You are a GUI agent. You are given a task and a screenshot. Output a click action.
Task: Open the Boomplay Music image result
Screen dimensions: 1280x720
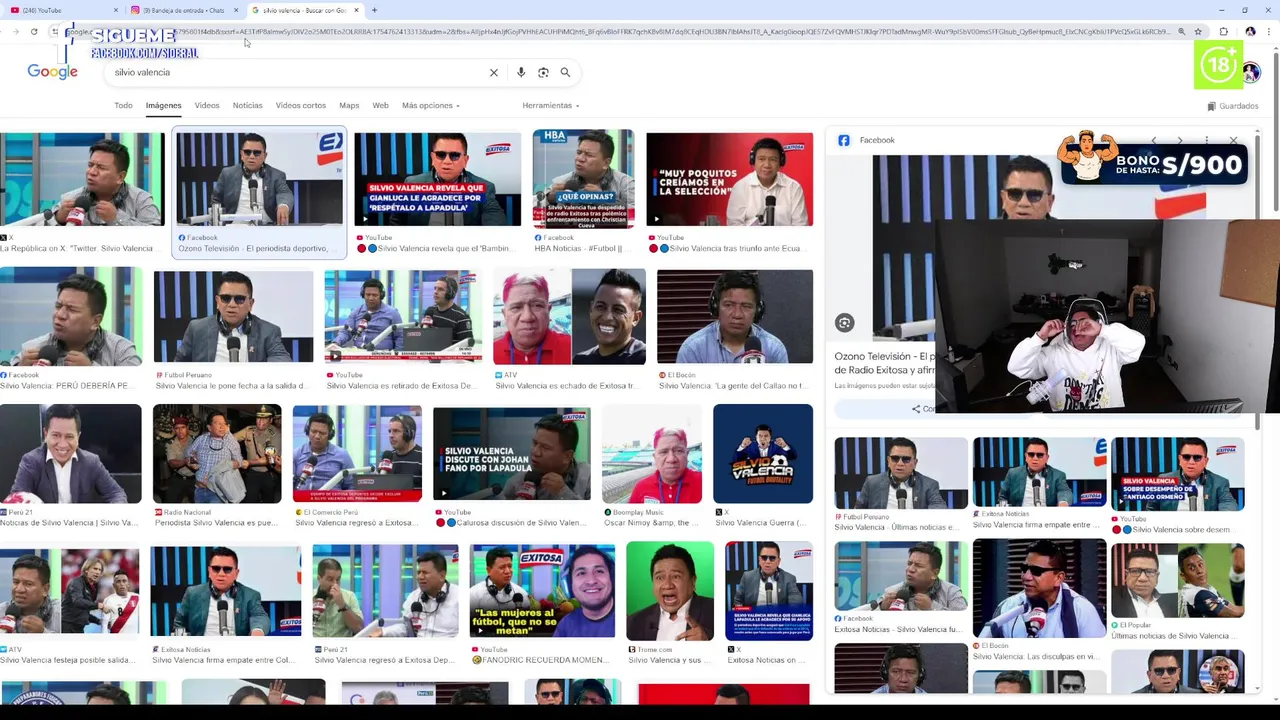point(651,453)
